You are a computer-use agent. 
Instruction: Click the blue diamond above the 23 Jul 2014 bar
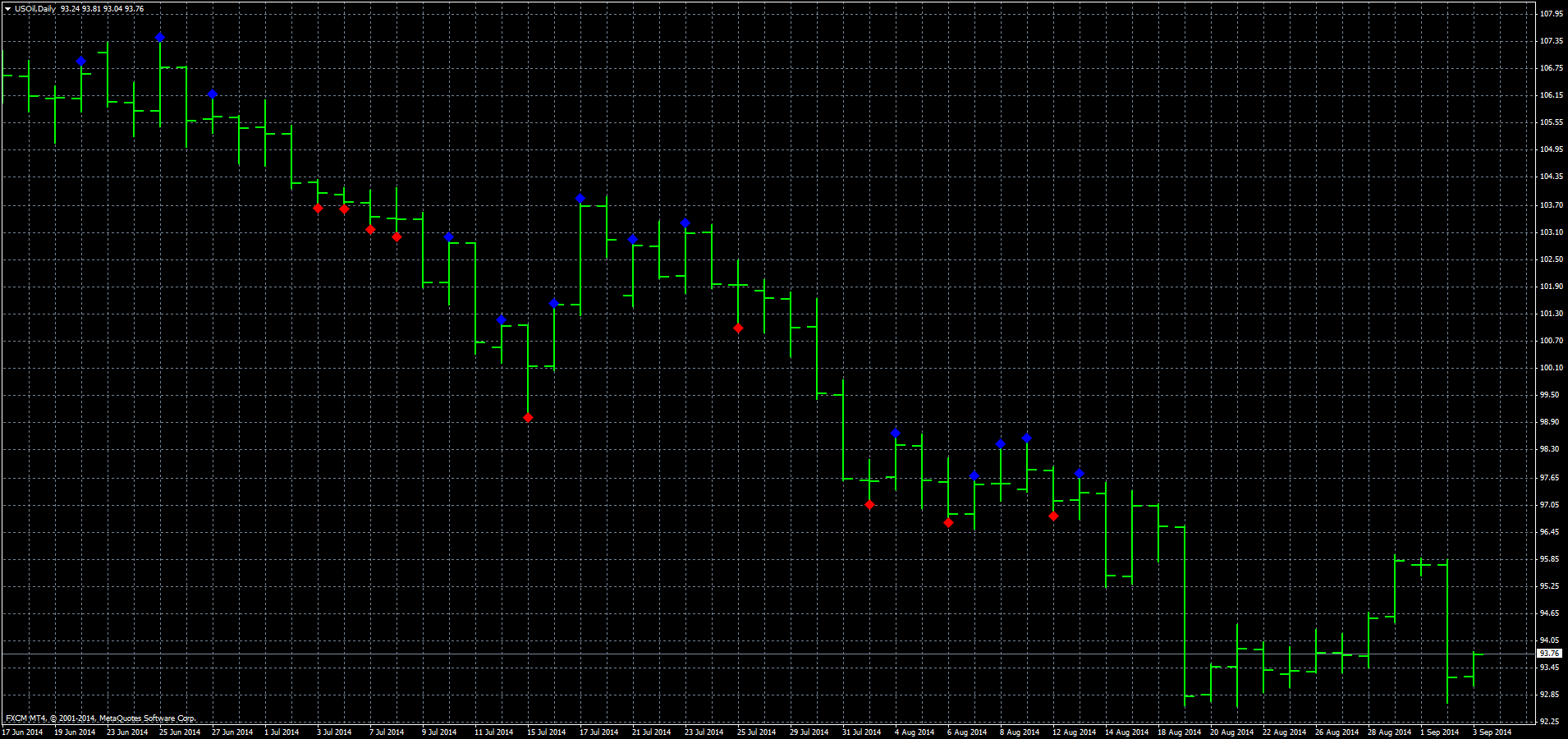(x=685, y=223)
